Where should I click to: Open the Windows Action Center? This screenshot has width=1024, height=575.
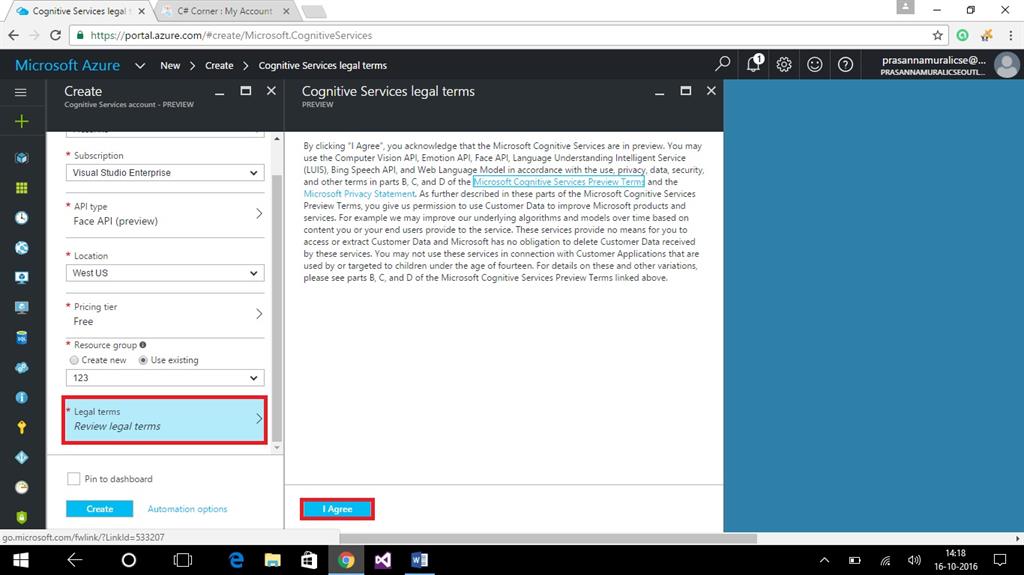[x=1000, y=560]
